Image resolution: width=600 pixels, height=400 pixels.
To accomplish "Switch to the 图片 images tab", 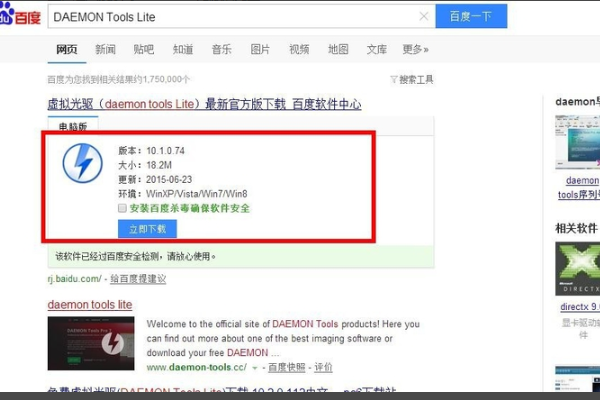I will point(260,49).
